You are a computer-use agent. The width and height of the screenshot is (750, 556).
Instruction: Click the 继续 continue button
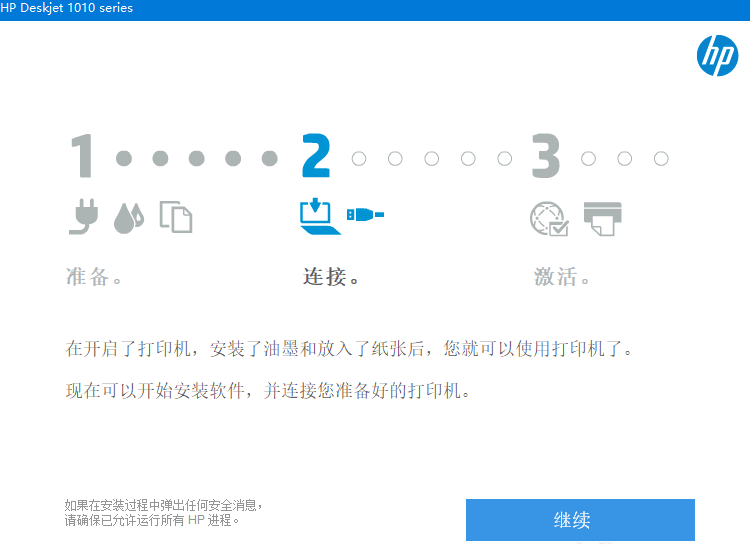[x=580, y=520]
